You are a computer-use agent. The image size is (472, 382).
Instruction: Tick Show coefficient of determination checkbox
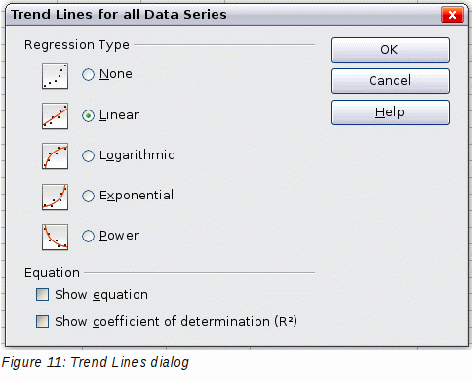(42, 322)
